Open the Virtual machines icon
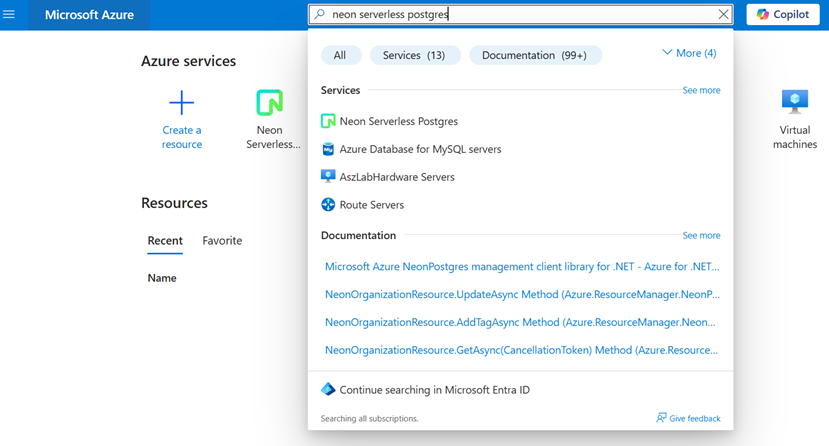Screen dimensions: 829x446 pyautogui.click(x=795, y=102)
